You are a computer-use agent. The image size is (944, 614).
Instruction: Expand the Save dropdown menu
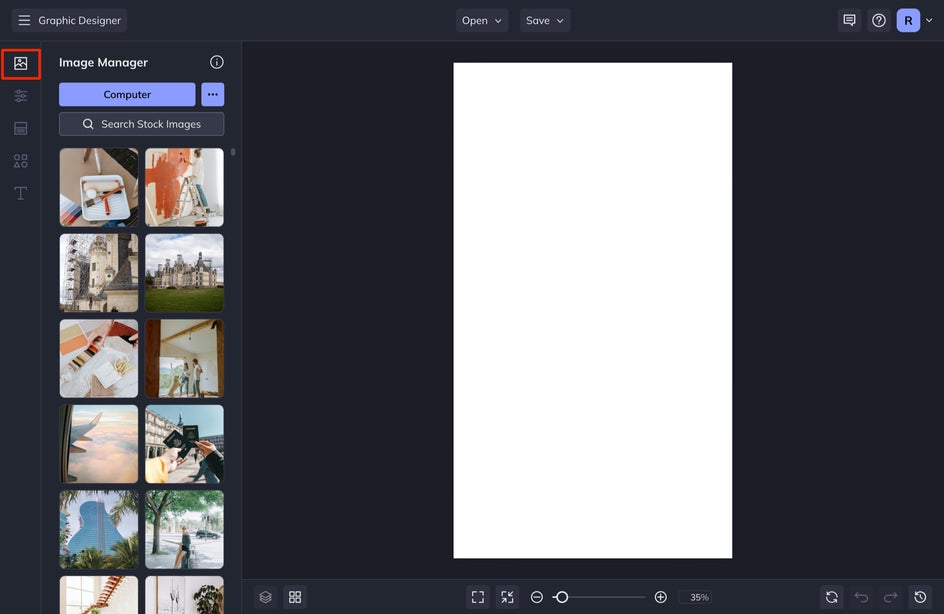(545, 20)
